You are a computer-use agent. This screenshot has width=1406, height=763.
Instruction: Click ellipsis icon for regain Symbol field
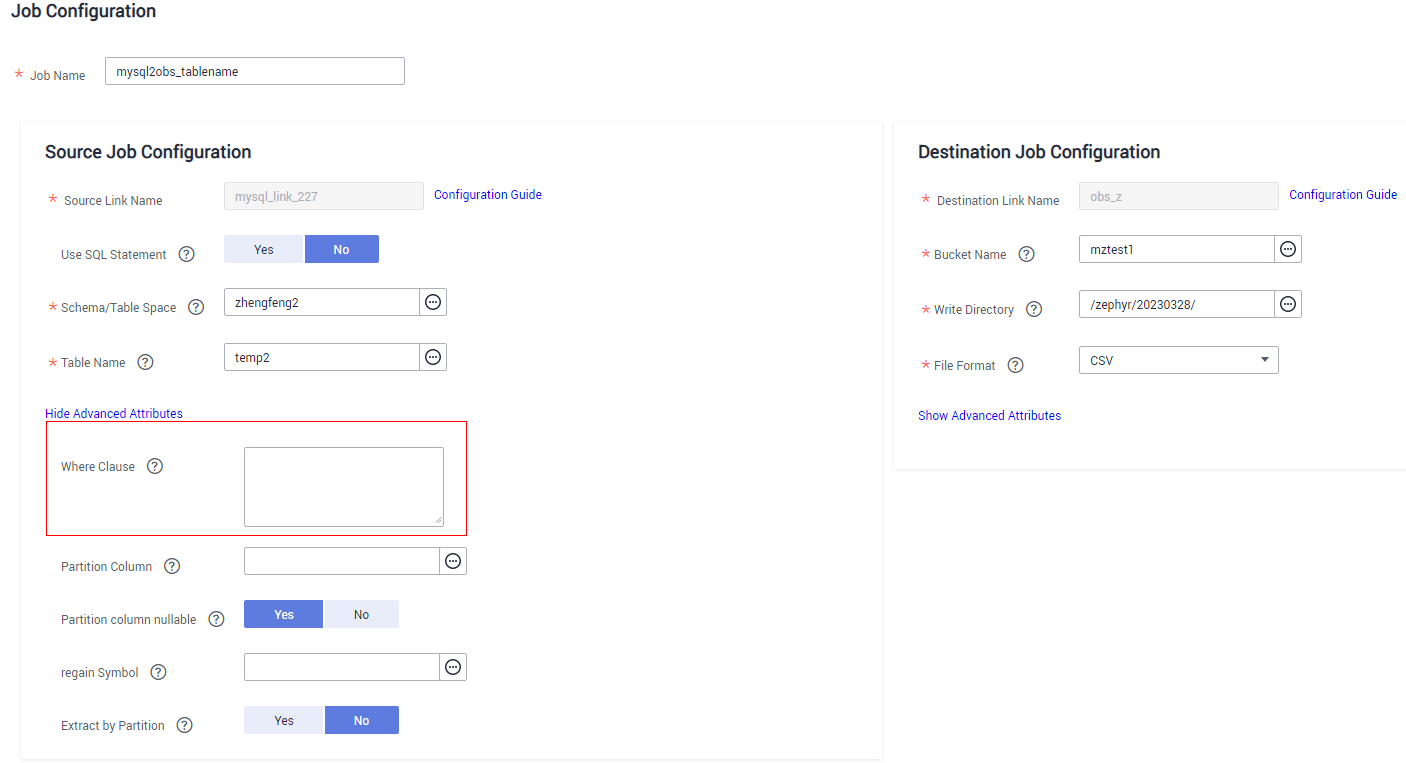click(453, 667)
